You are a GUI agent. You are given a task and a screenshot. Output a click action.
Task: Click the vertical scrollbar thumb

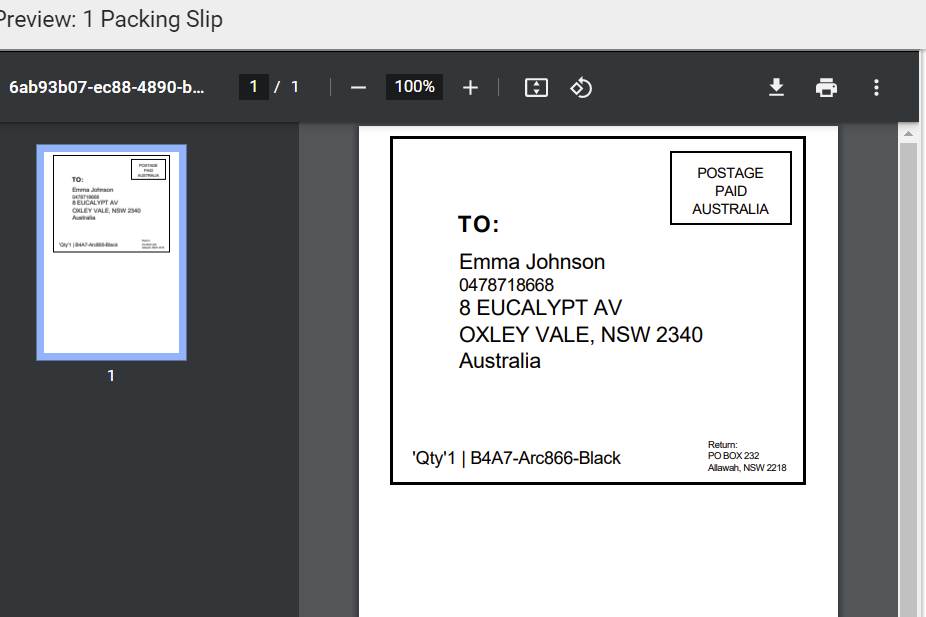[x=909, y=380]
